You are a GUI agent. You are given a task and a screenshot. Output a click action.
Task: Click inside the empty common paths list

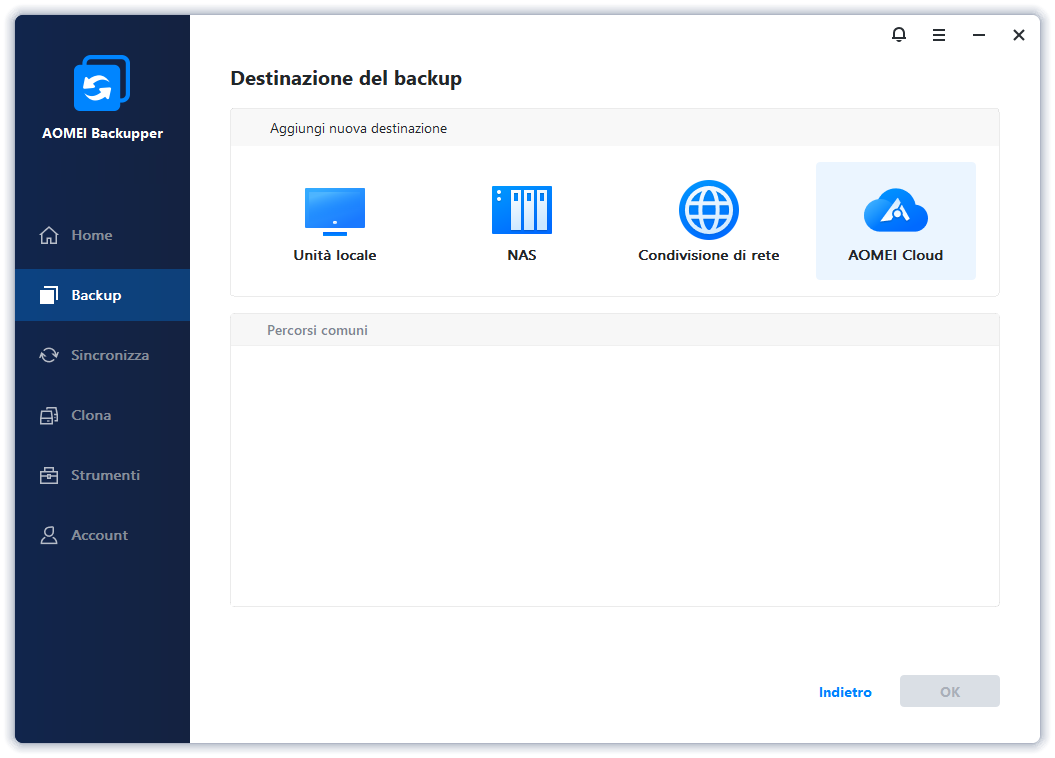pyautogui.click(x=614, y=475)
